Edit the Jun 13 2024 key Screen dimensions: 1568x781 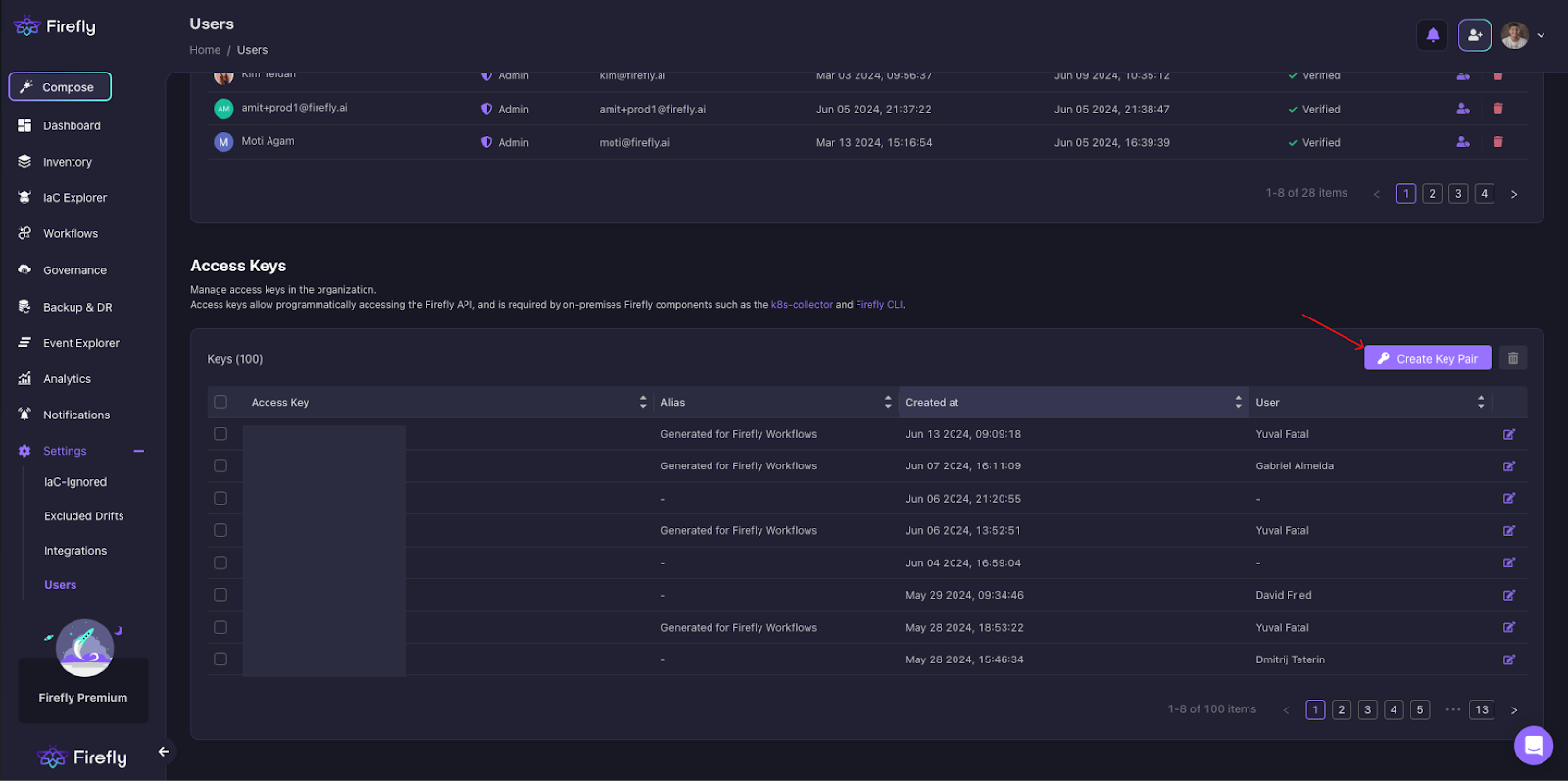[1509, 434]
